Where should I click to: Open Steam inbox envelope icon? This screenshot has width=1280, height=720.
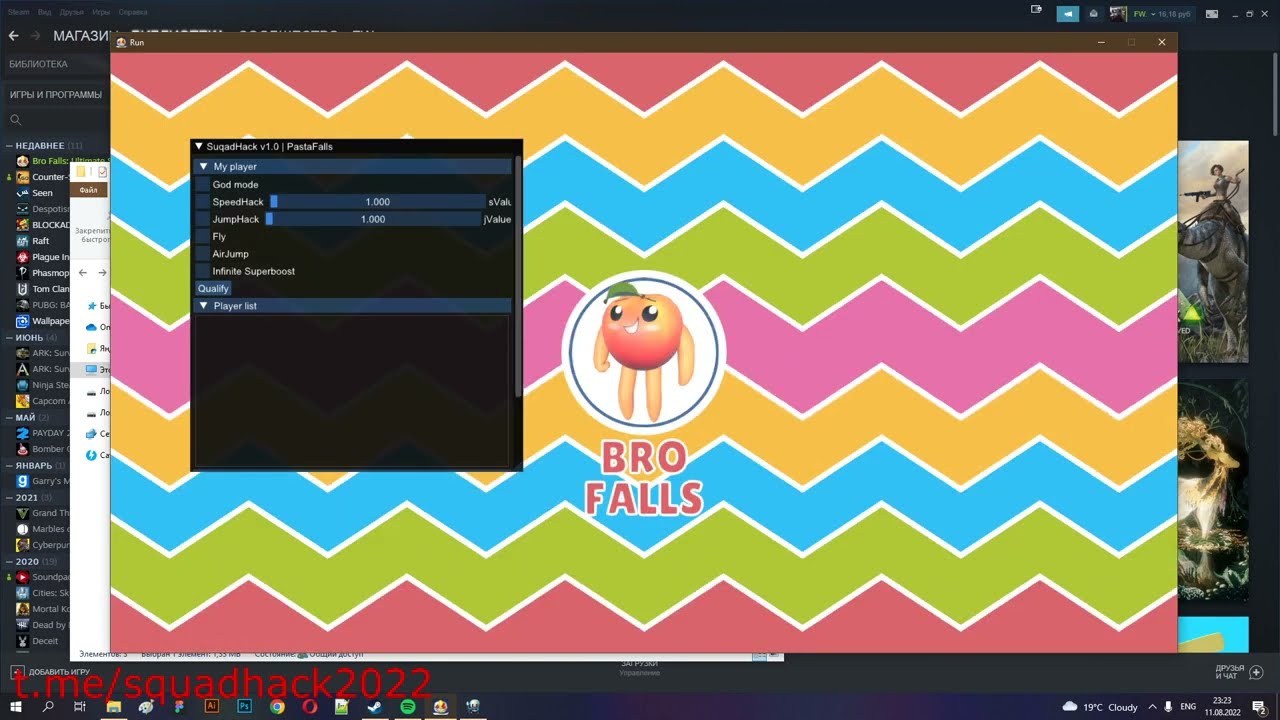(1093, 14)
